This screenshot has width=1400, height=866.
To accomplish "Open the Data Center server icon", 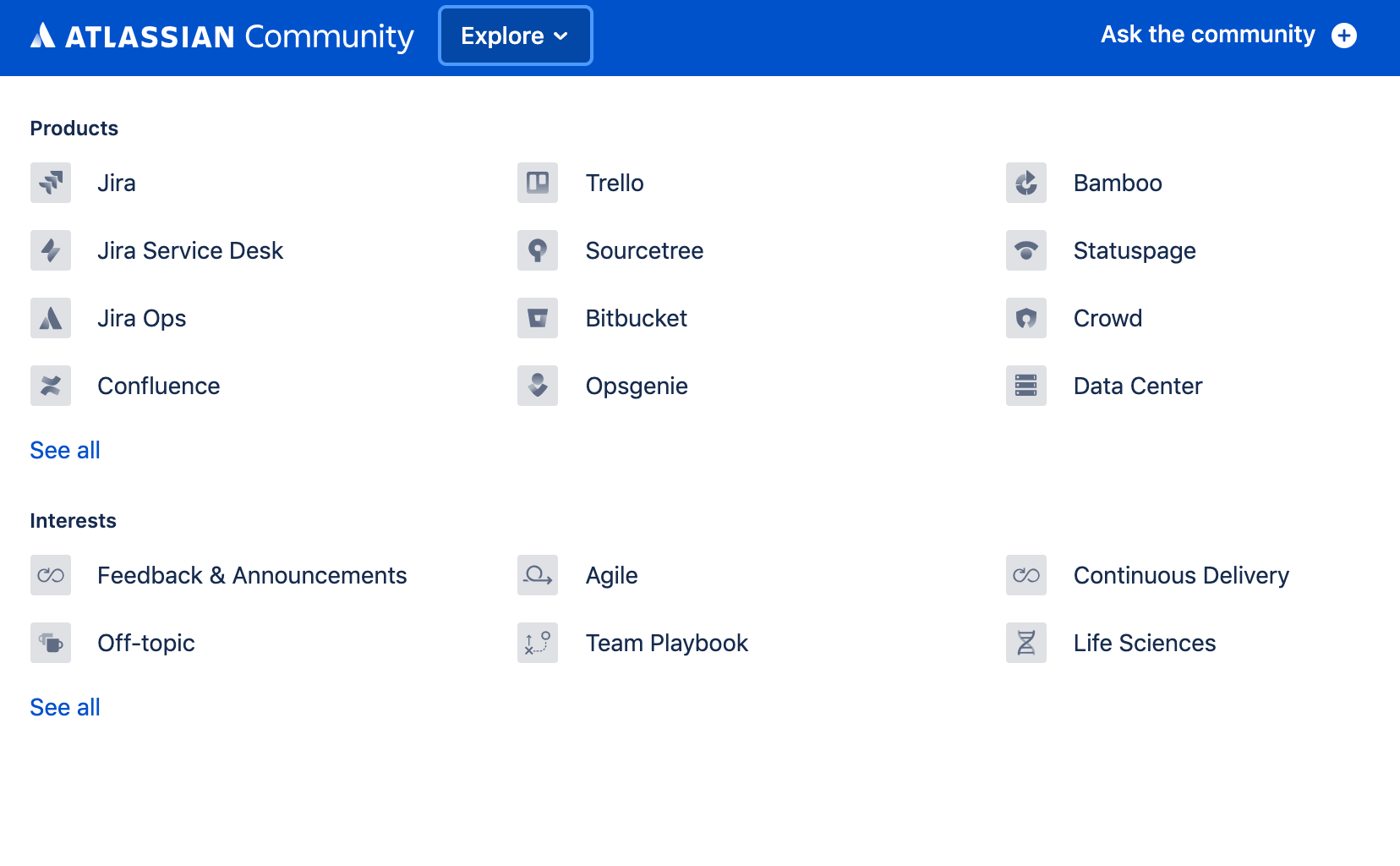I will pos(1026,386).
